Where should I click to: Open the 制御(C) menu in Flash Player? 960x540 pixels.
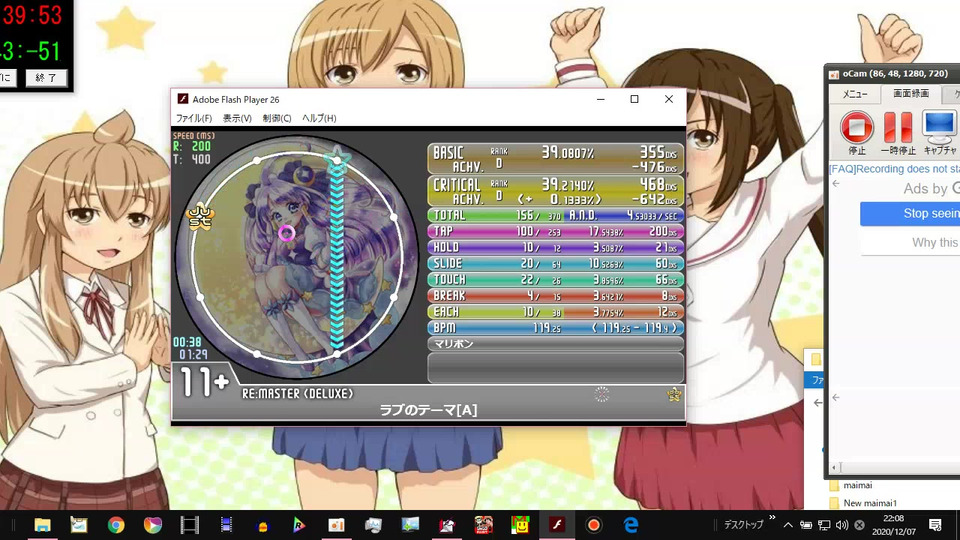click(277, 118)
